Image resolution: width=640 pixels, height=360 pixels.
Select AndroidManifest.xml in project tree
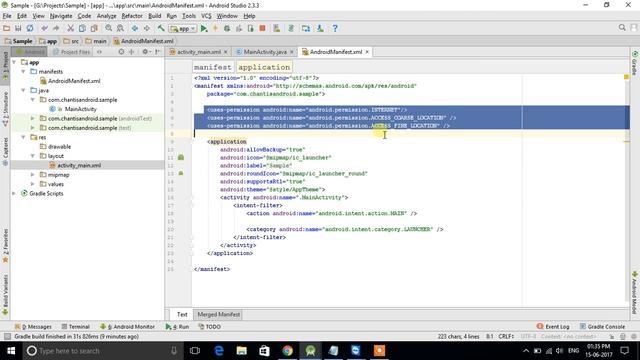[74, 81]
